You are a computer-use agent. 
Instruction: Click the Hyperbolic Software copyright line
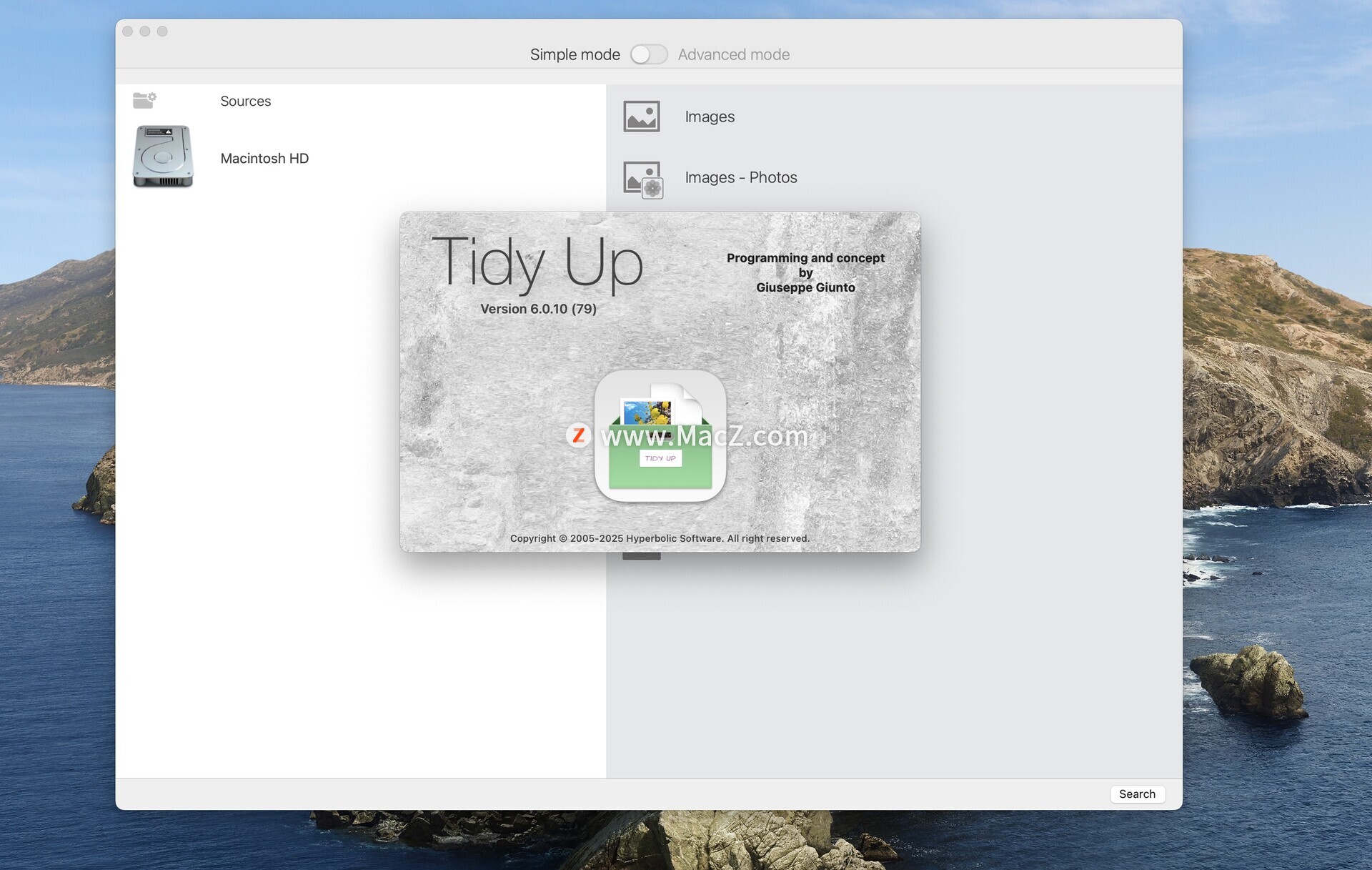coord(659,538)
